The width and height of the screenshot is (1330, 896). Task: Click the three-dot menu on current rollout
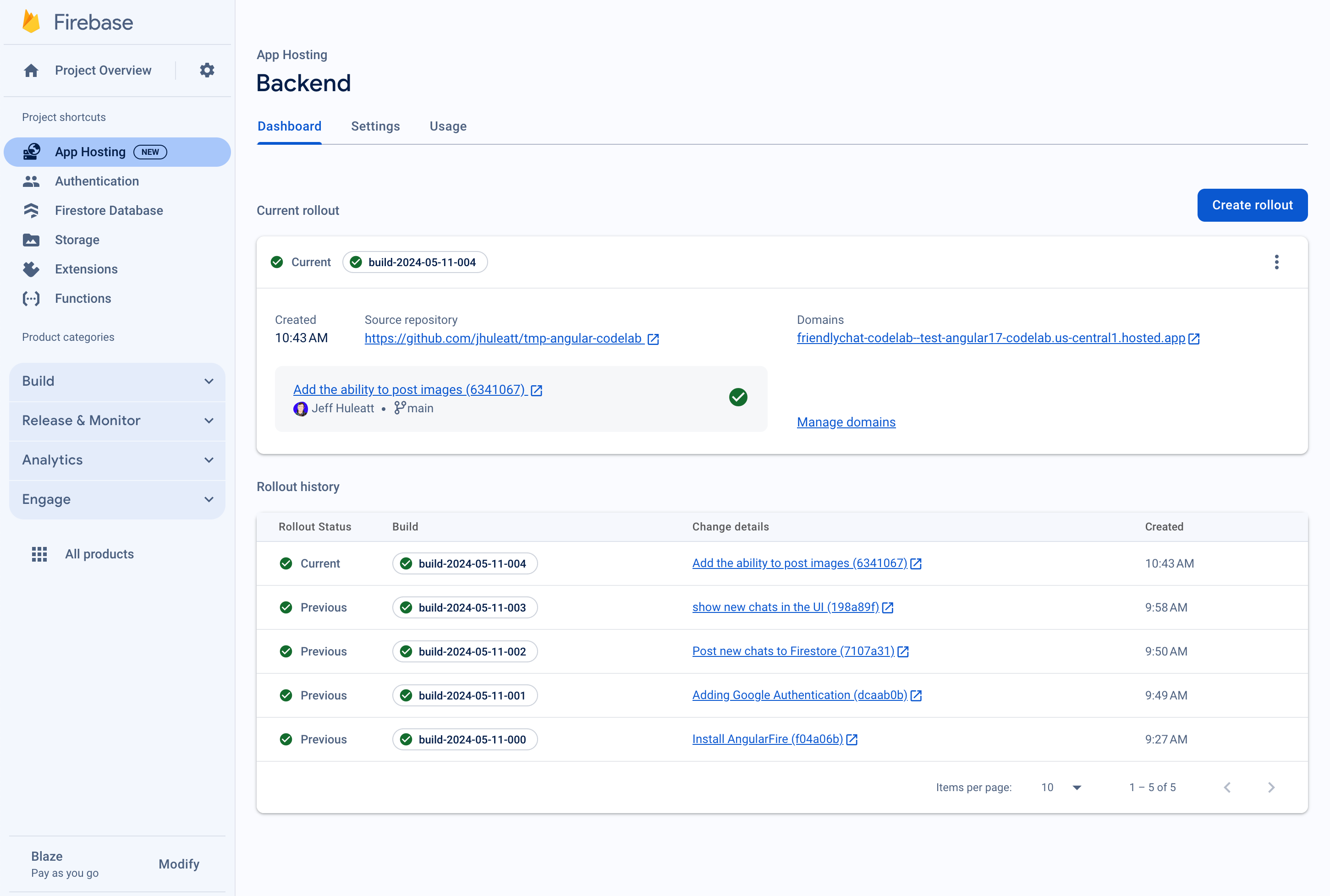[x=1276, y=262]
